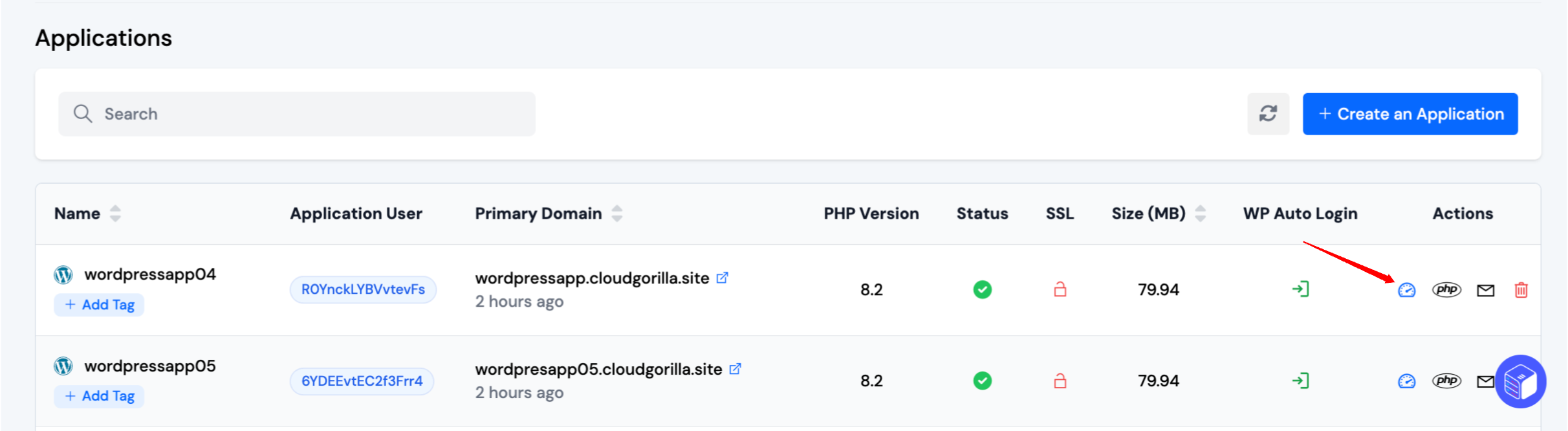The height and width of the screenshot is (431, 1568).
Task: Click the application user badge ROYnckLYBVvtevFs
Action: [363, 289]
